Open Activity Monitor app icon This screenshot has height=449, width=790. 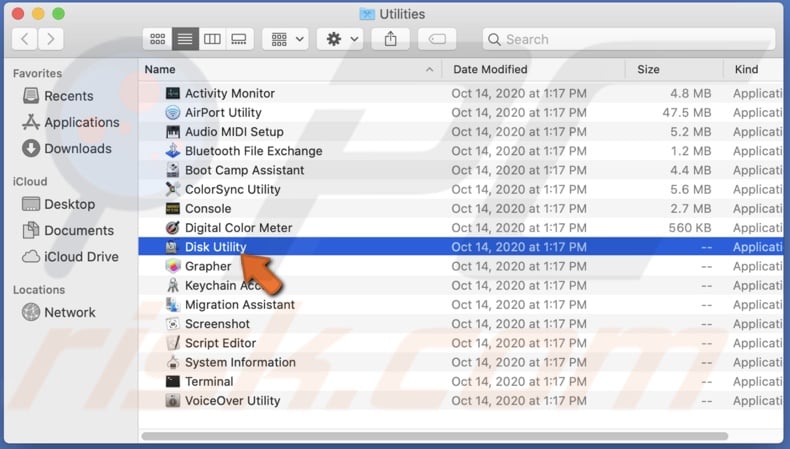click(x=172, y=93)
